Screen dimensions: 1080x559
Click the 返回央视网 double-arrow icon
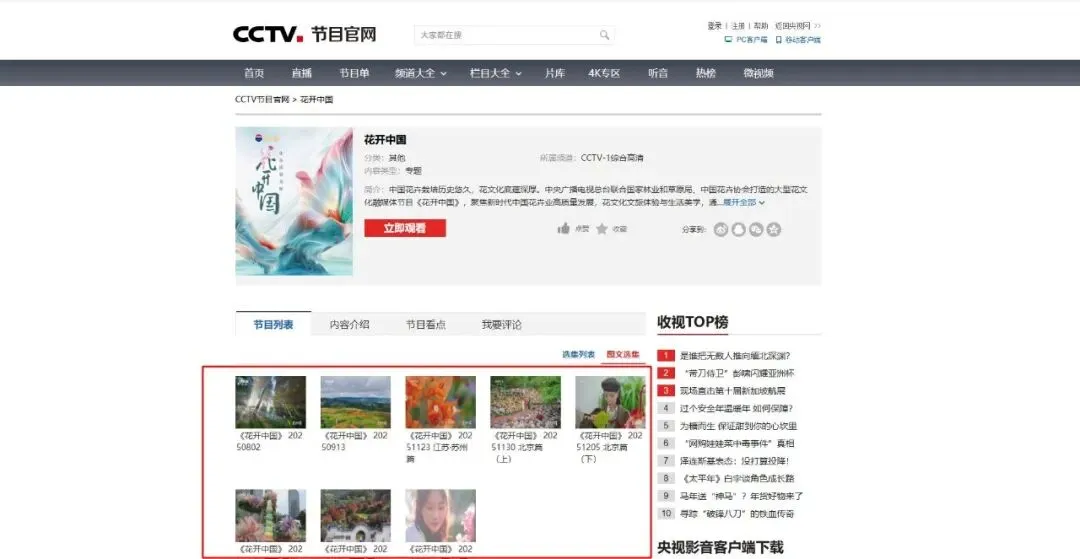[x=818, y=26]
